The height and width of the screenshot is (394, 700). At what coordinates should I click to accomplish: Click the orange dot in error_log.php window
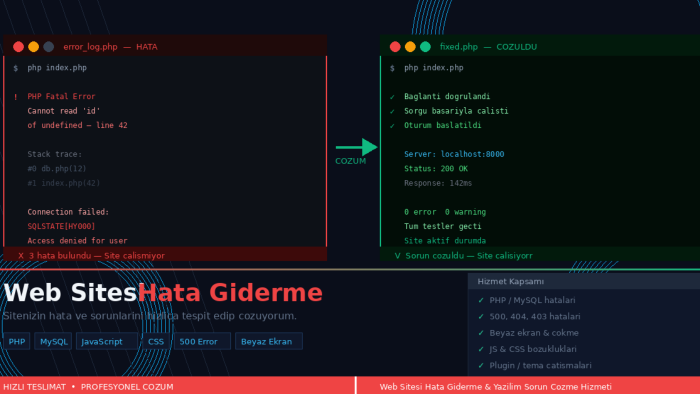tap(33, 47)
